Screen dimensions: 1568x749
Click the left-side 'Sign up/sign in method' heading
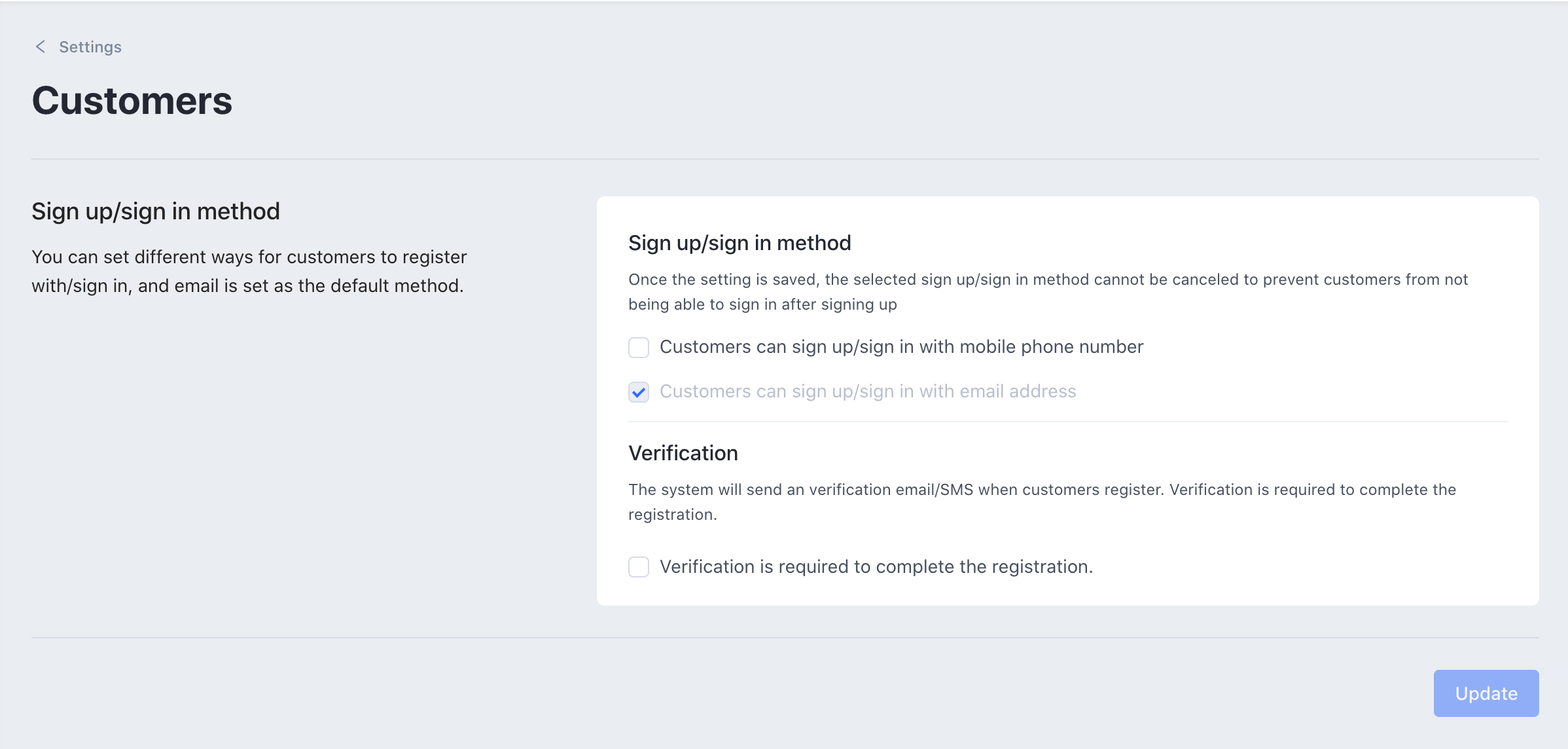[x=156, y=211]
